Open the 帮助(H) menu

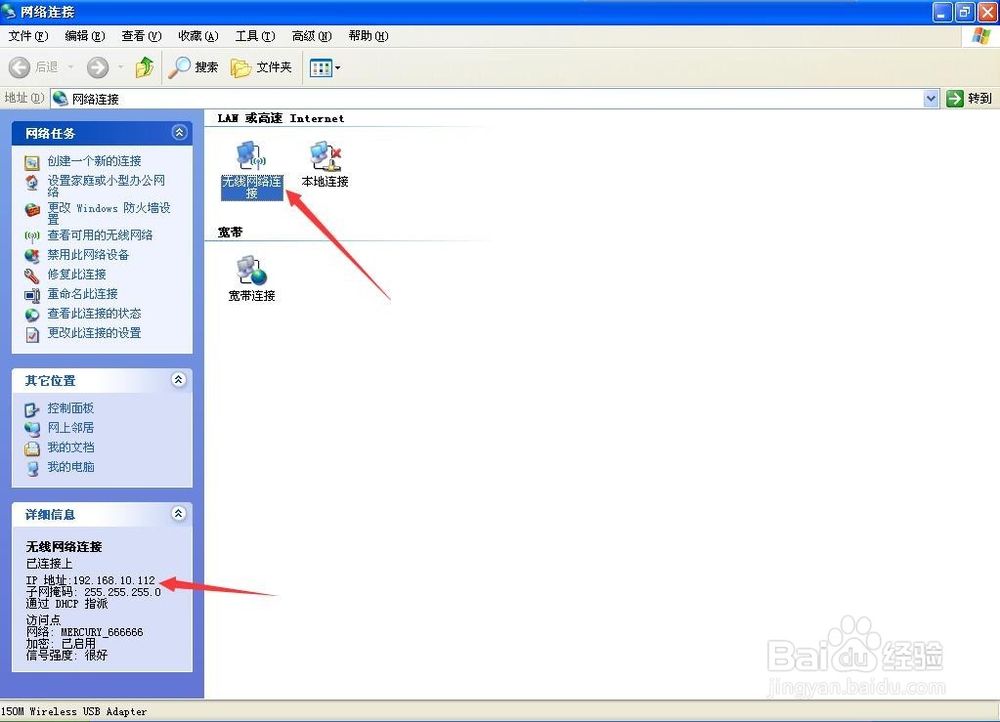tap(369, 36)
